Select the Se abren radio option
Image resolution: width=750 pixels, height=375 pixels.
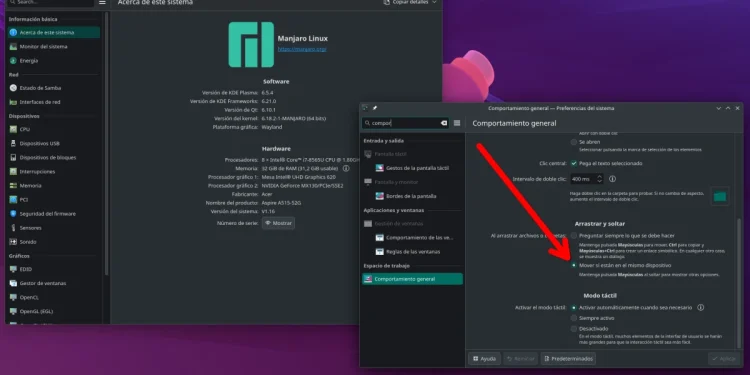pos(574,142)
